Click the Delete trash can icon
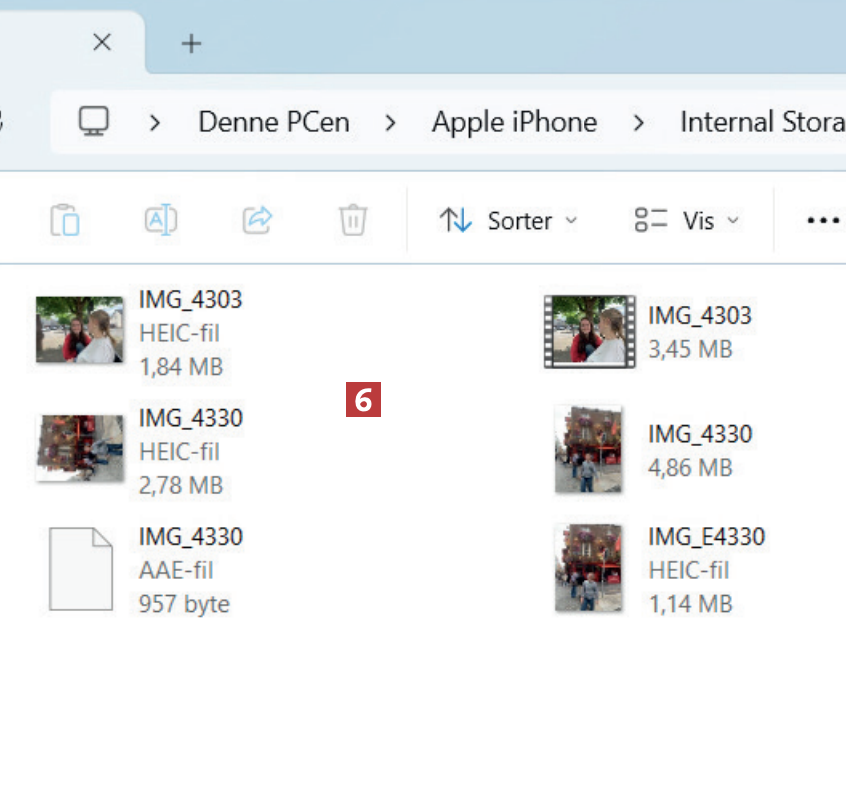The image size is (846, 798). [x=353, y=220]
